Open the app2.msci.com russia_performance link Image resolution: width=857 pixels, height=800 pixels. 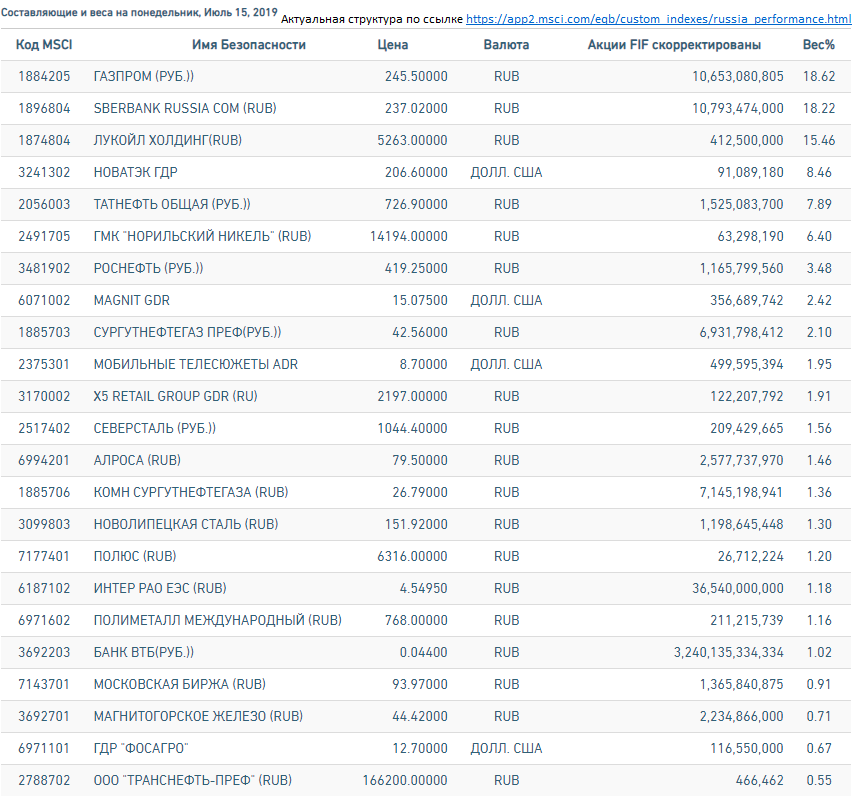659,19
